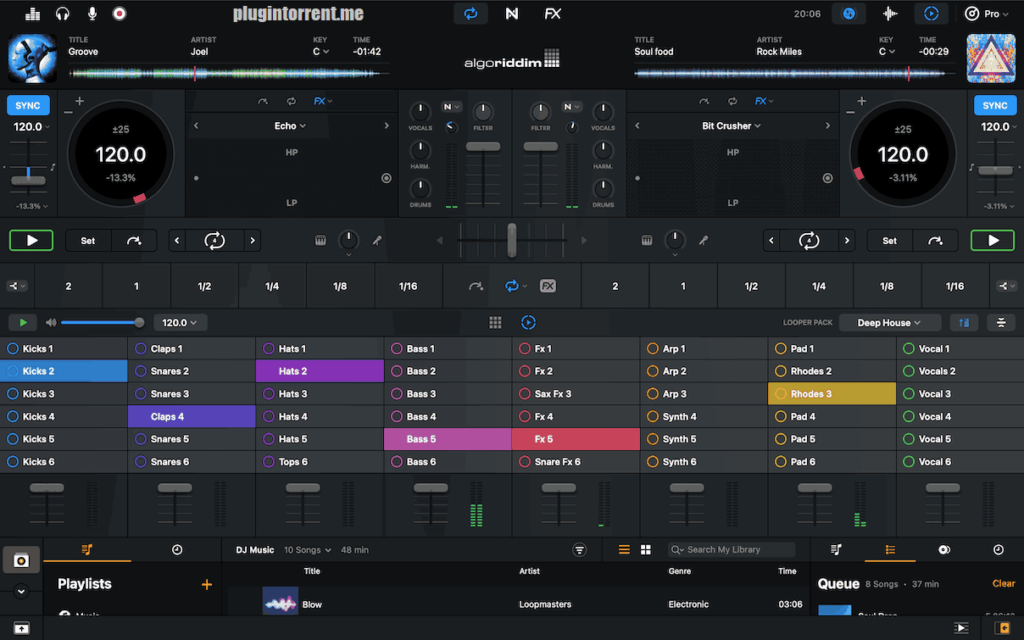Screen dimensions: 1024x640
Task: Toggle the Hats 2 loop cell
Action: click(x=320, y=371)
